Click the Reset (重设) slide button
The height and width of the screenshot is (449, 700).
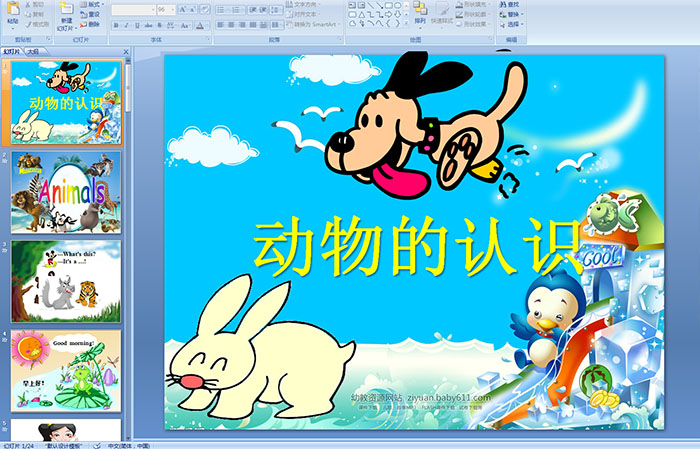(91, 14)
